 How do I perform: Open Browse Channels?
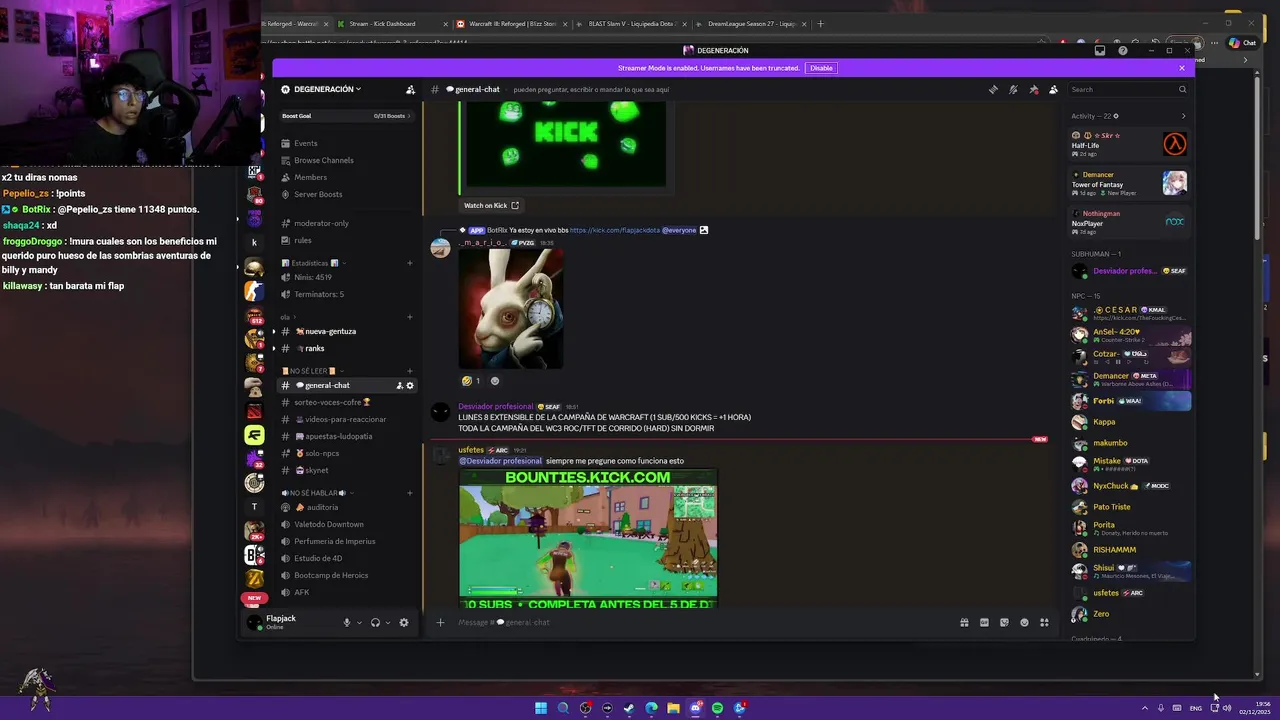(x=346, y=160)
